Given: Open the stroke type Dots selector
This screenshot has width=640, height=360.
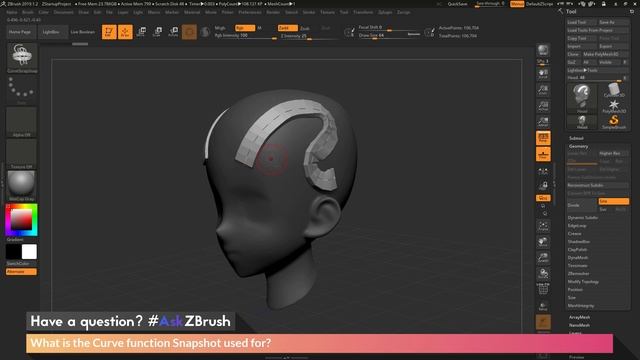Looking at the screenshot, I should tap(22, 90).
